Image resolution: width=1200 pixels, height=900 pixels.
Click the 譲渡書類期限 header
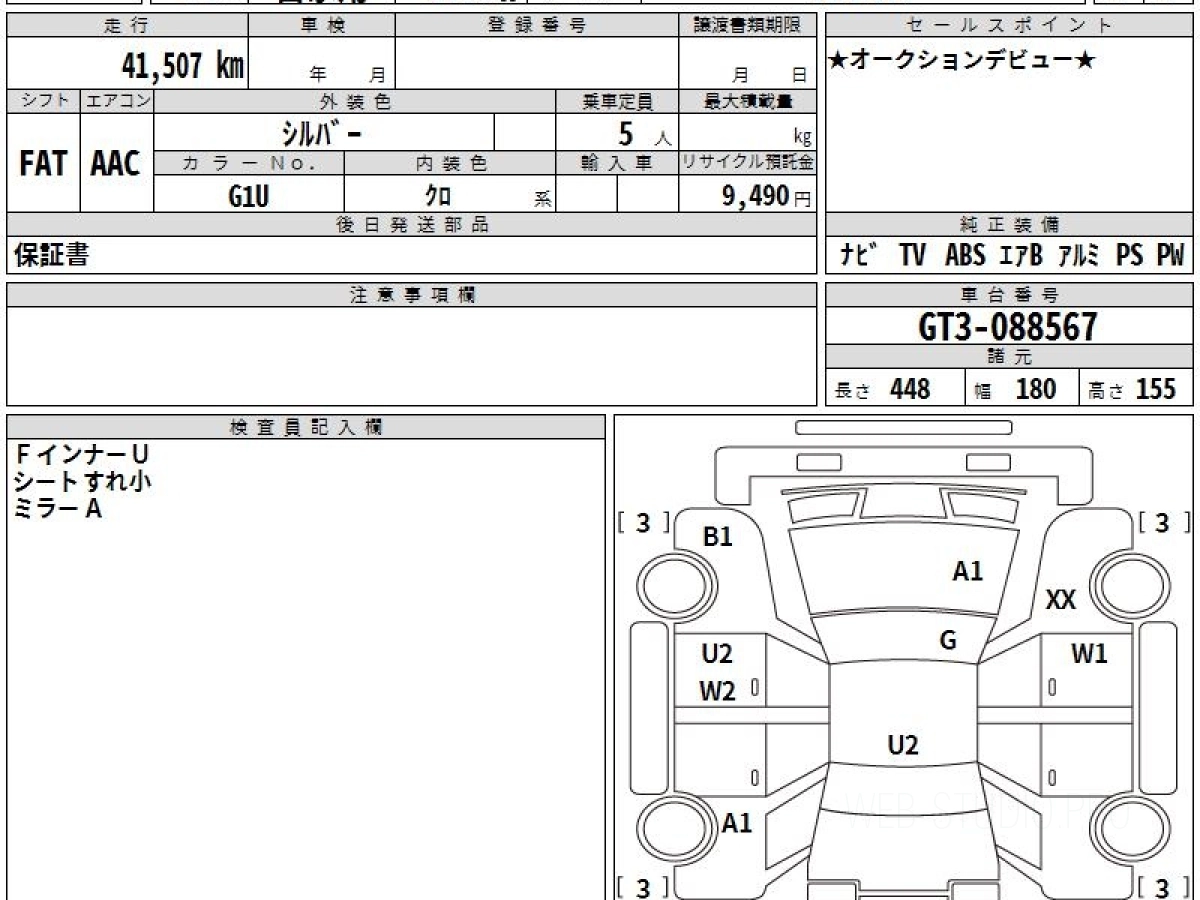click(x=748, y=26)
